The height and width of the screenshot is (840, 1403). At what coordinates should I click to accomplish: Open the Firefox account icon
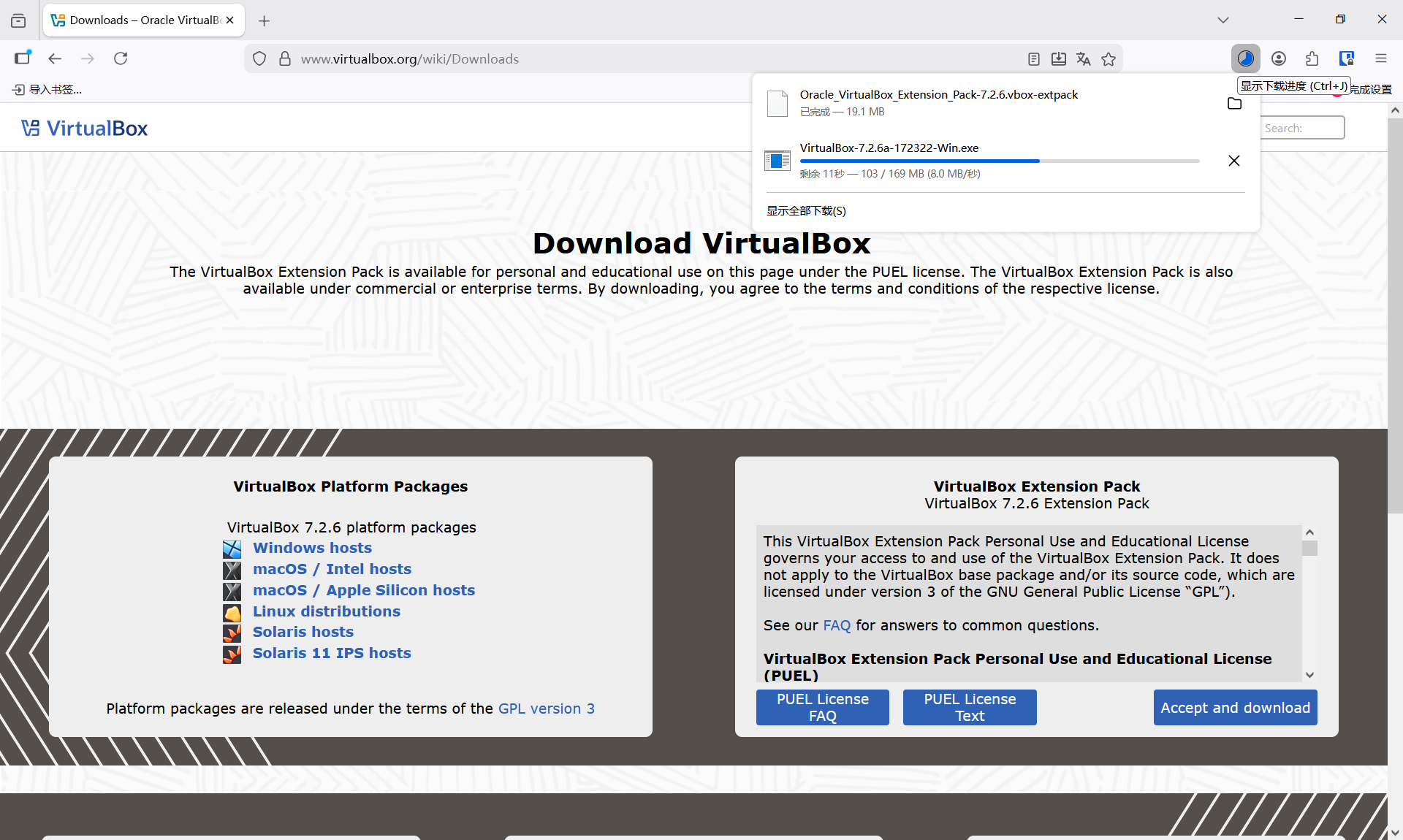(x=1279, y=58)
